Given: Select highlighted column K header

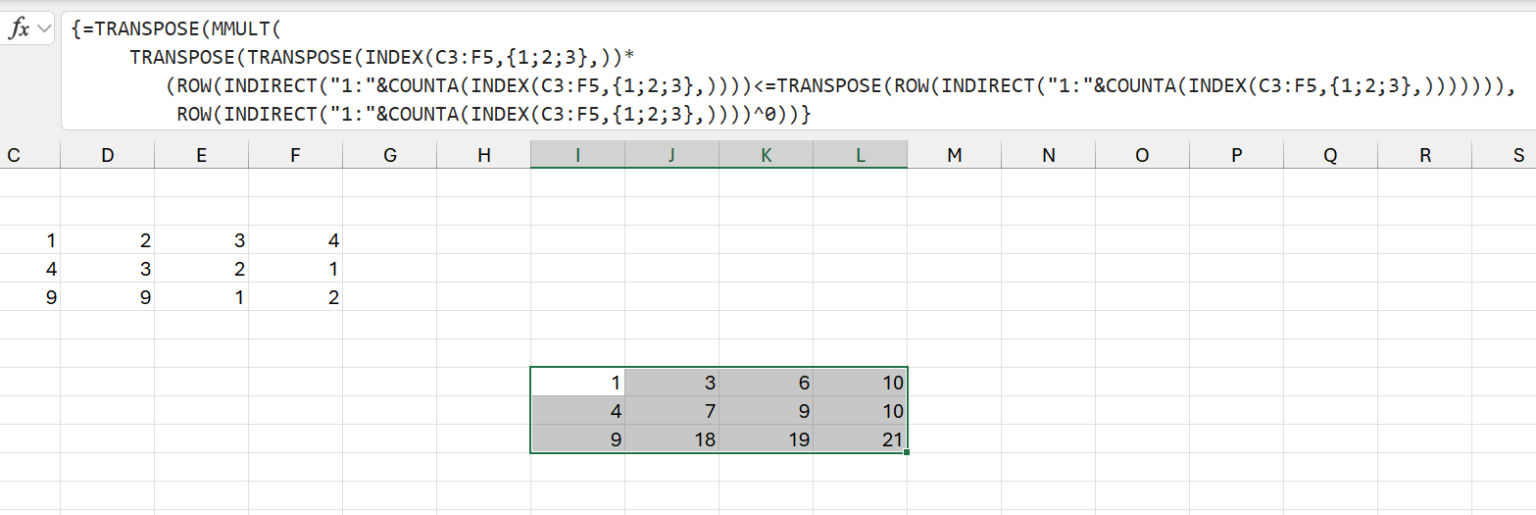Looking at the screenshot, I should (765, 155).
